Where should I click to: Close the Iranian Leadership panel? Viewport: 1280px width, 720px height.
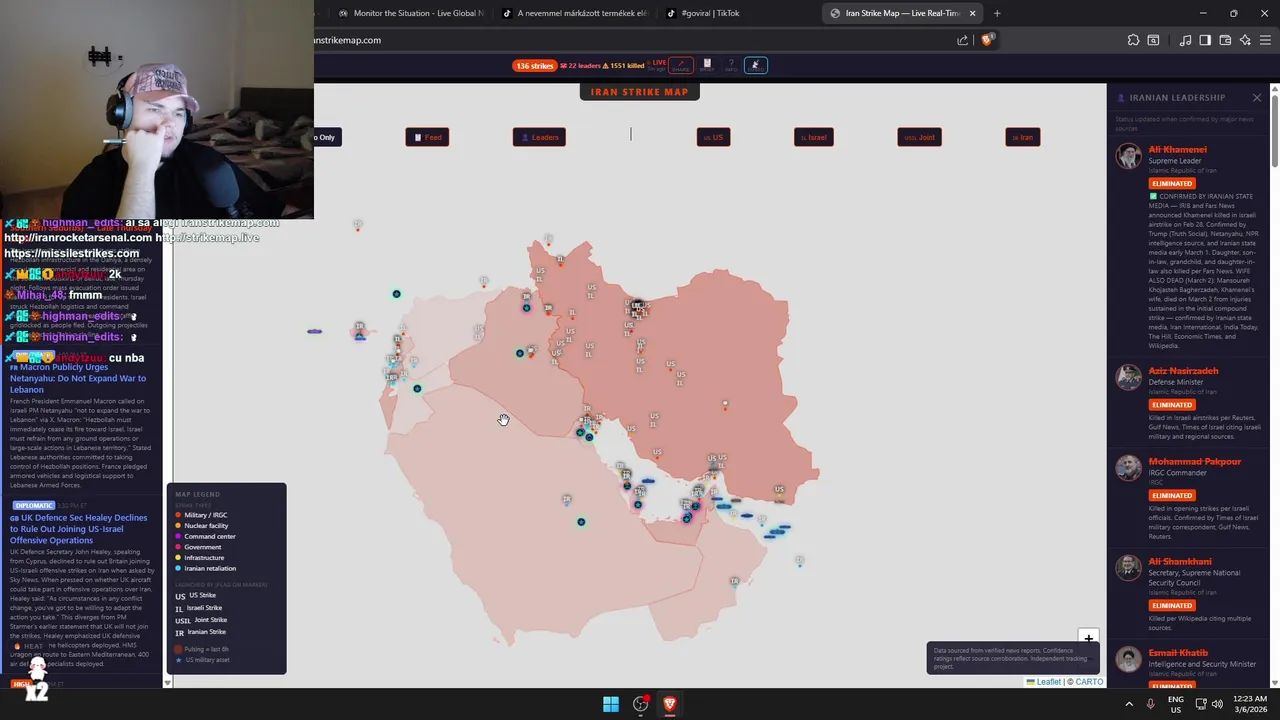[1257, 97]
